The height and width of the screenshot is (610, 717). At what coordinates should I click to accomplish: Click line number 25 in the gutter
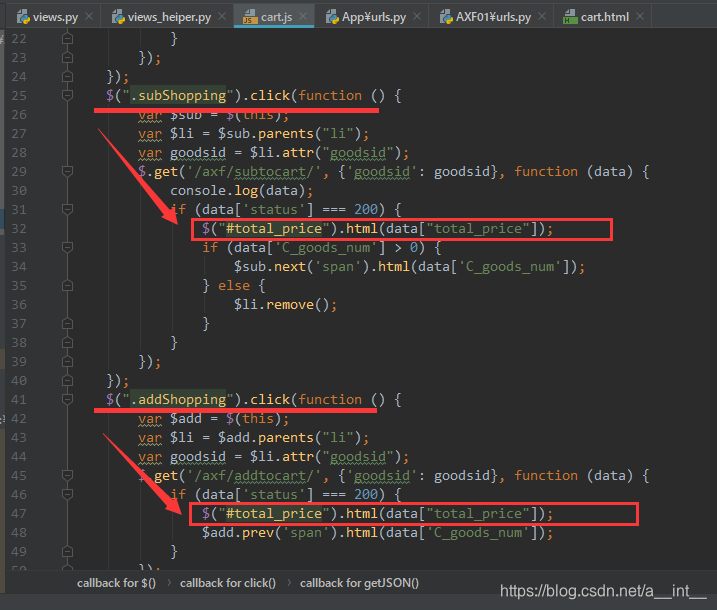(19, 96)
